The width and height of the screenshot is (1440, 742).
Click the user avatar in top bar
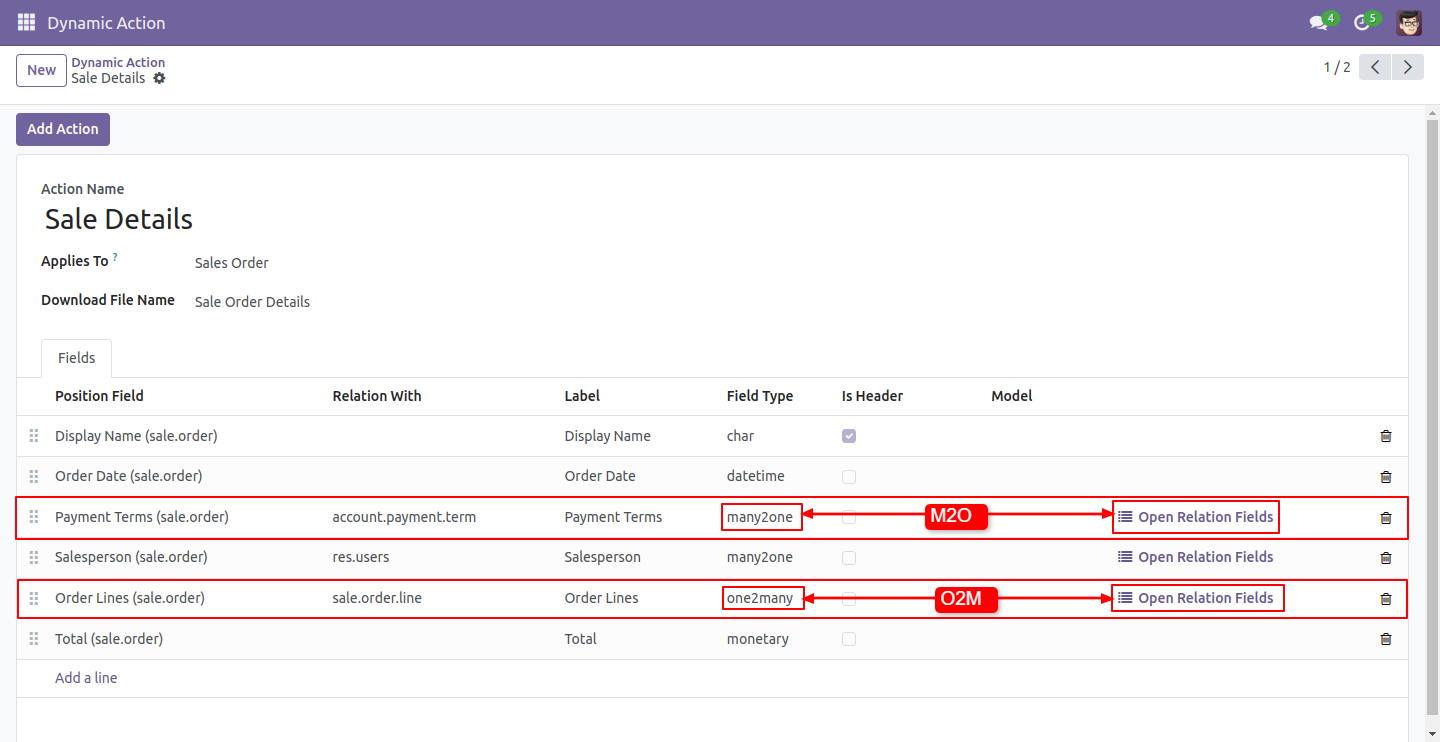(1409, 22)
